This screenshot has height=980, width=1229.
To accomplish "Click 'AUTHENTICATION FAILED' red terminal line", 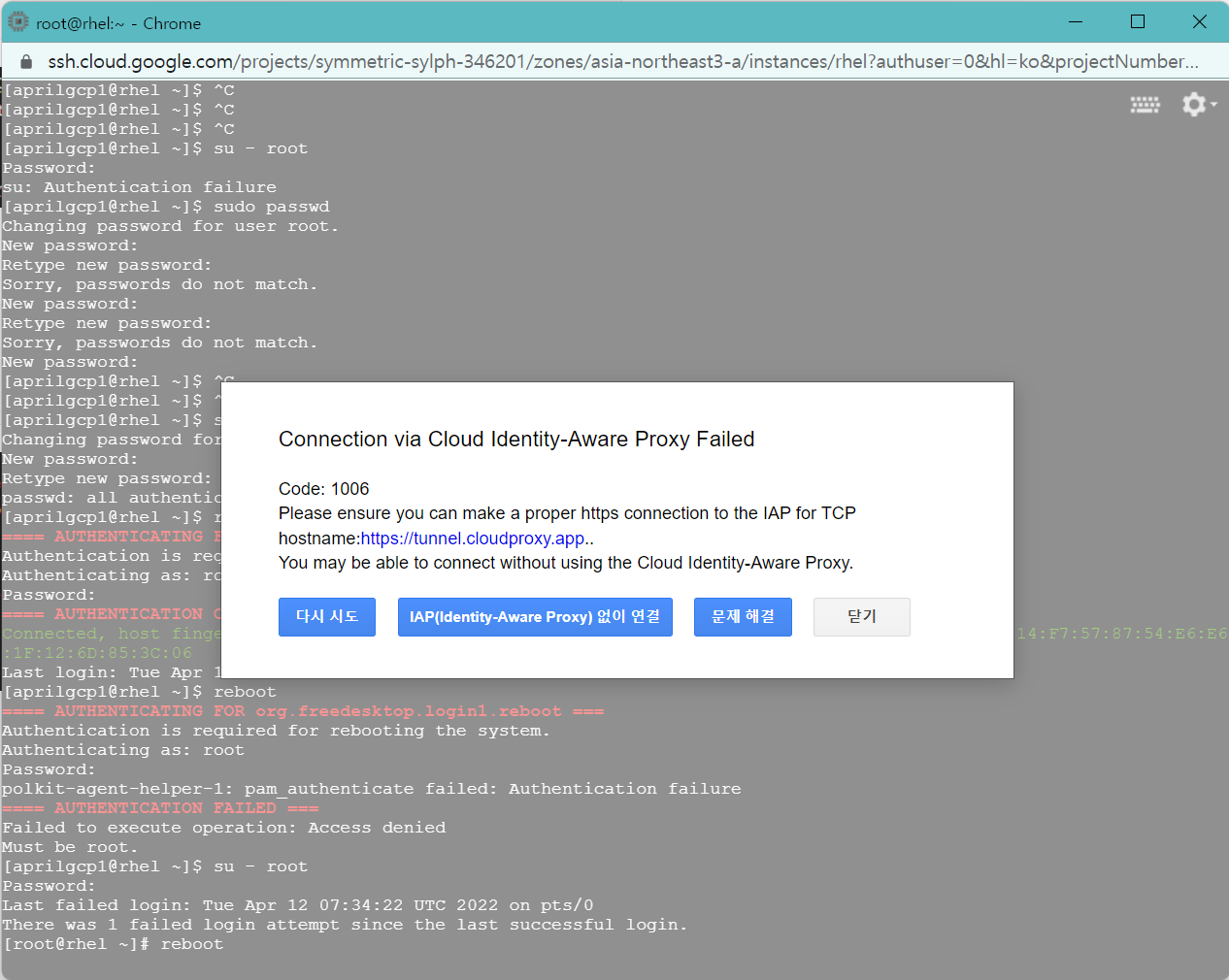I will click(160, 808).
